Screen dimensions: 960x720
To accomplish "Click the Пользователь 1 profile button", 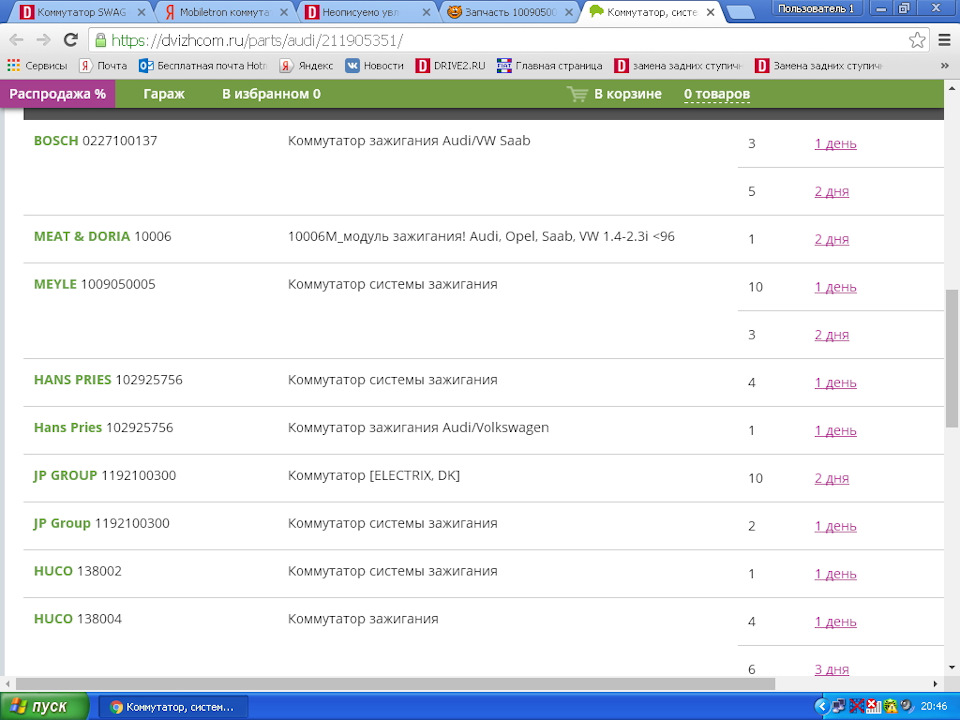I will pos(816,9).
